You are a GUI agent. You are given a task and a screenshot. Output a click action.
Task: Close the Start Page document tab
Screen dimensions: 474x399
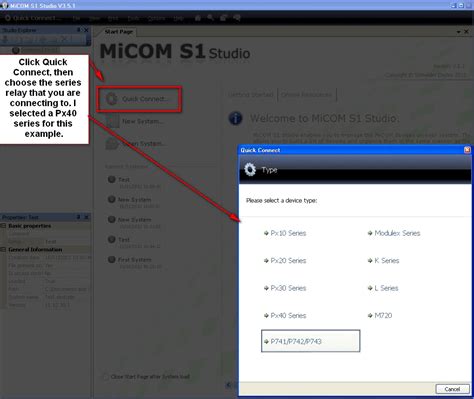466,32
